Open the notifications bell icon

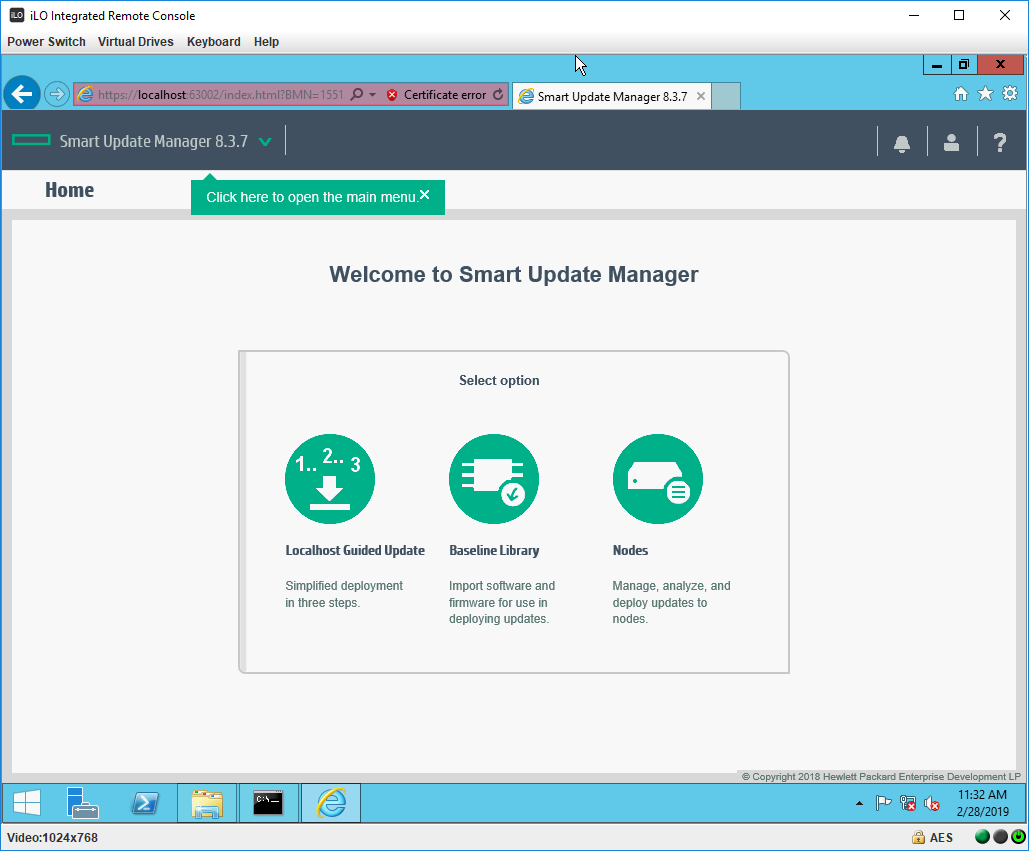[902, 142]
